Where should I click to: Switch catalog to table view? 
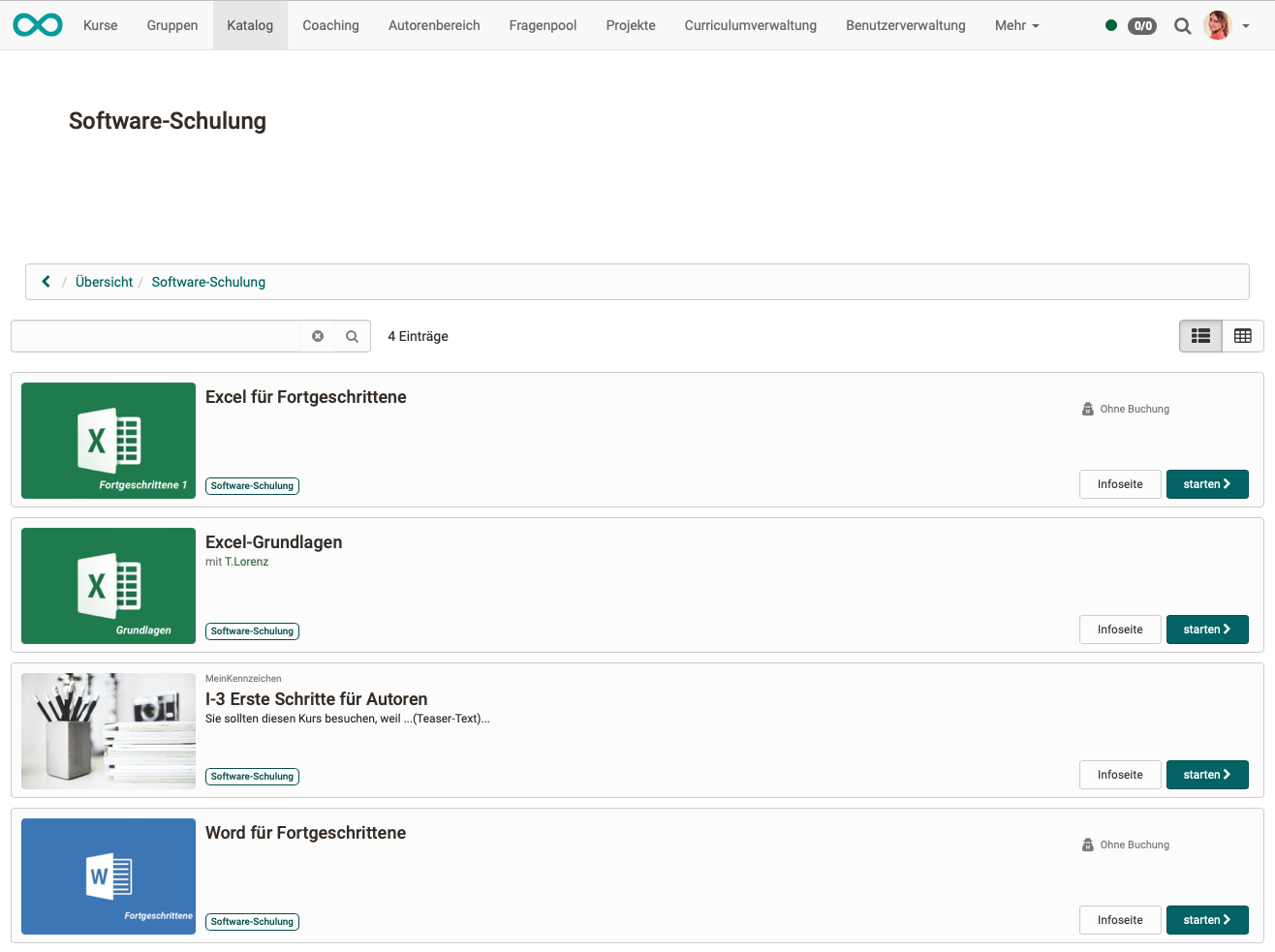click(1243, 336)
